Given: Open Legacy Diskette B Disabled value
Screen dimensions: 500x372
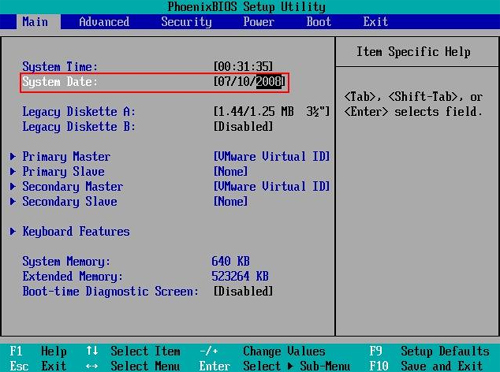Looking at the screenshot, I should click(x=243, y=126).
